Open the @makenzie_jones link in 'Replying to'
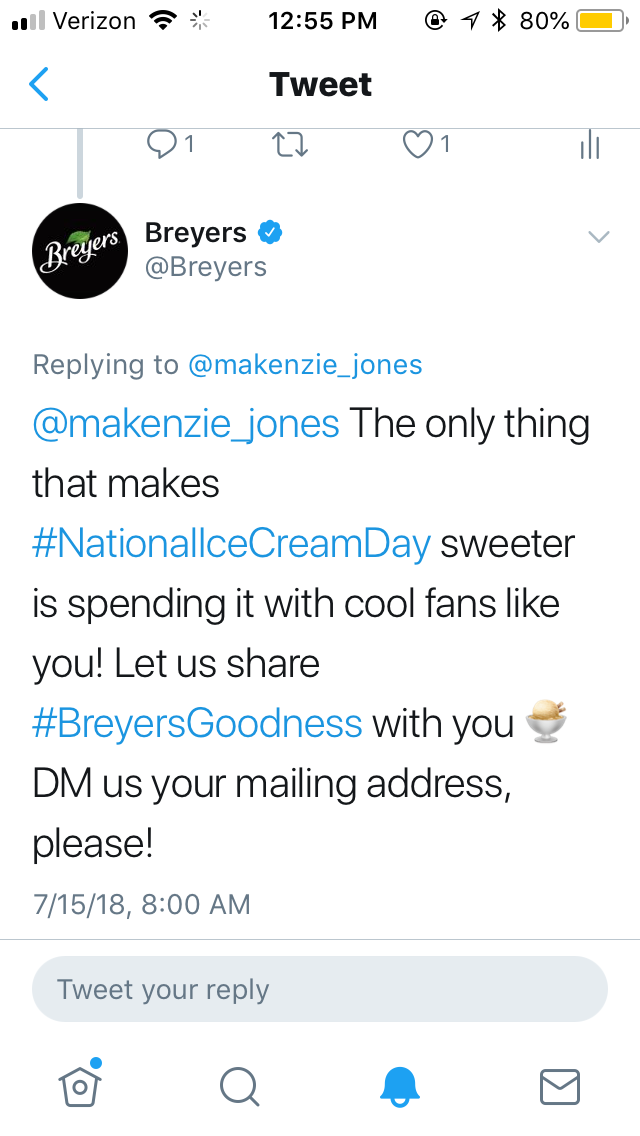Image resolution: width=640 pixels, height=1136 pixels. click(x=305, y=365)
